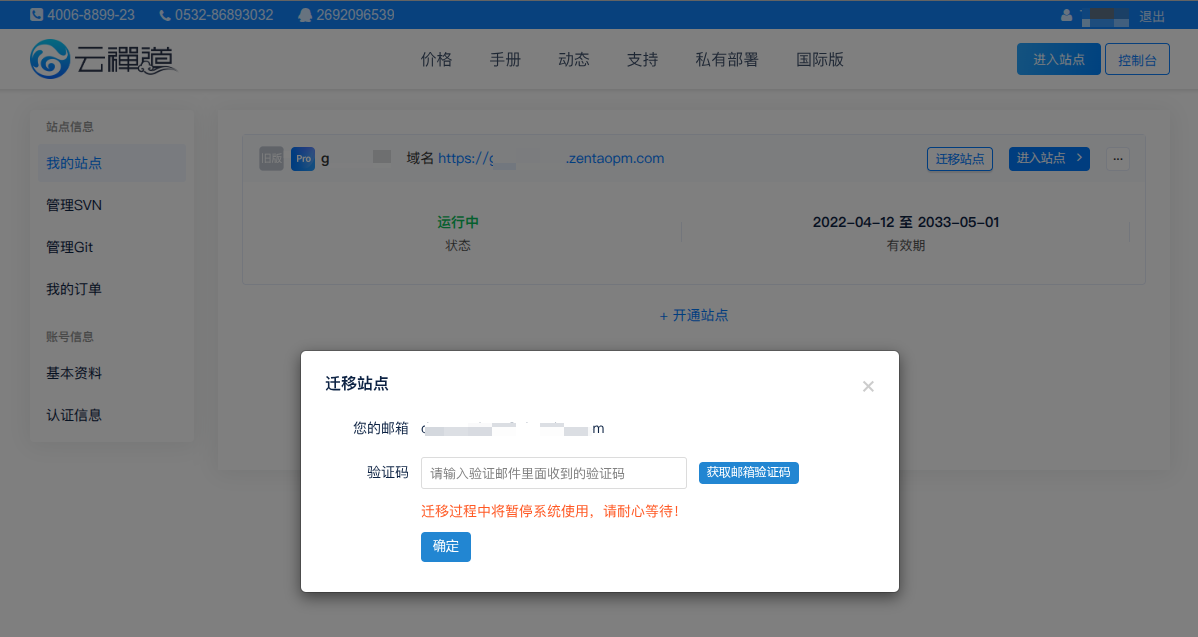Focus the 验证码 input field
This screenshot has width=1198, height=637.
tap(553, 473)
